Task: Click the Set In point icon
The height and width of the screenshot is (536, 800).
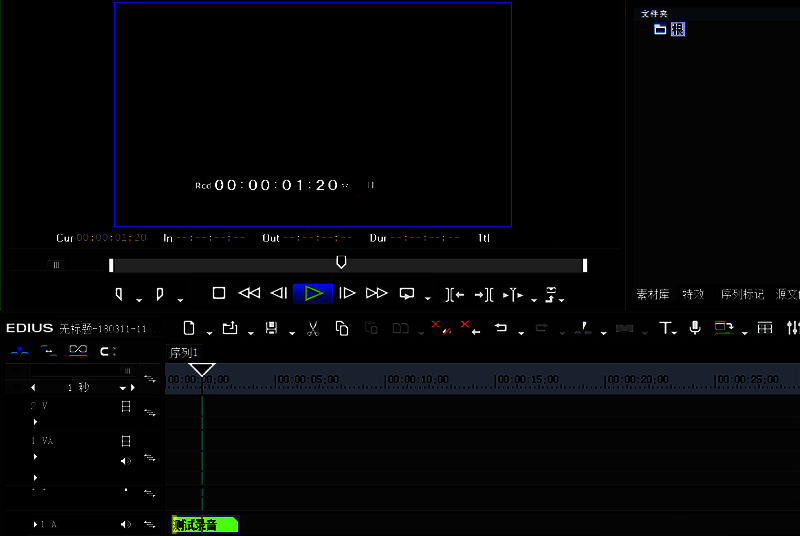Action: [119, 294]
